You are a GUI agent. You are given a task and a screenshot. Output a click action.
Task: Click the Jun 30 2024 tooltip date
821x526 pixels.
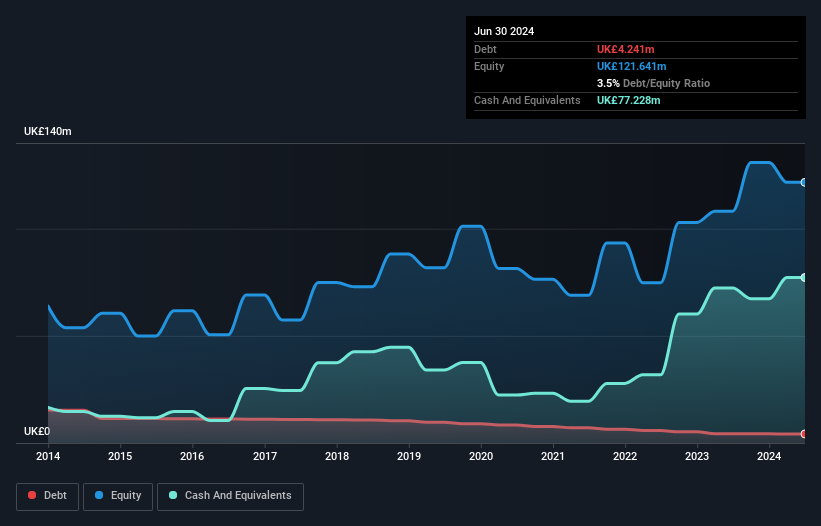[504, 31]
